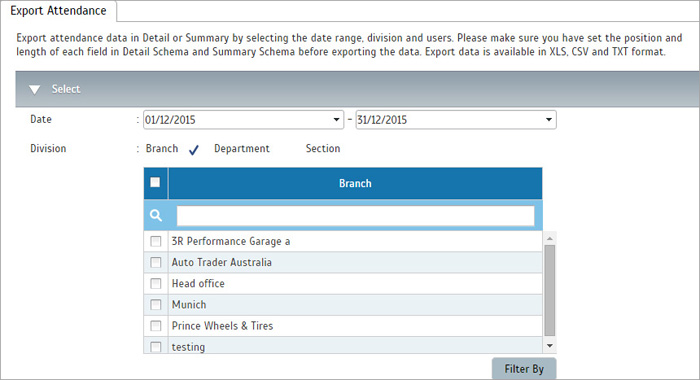The width and height of the screenshot is (700, 380).
Task: Tick the select-all checkbox in Branch header
Action: (x=155, y=182)
